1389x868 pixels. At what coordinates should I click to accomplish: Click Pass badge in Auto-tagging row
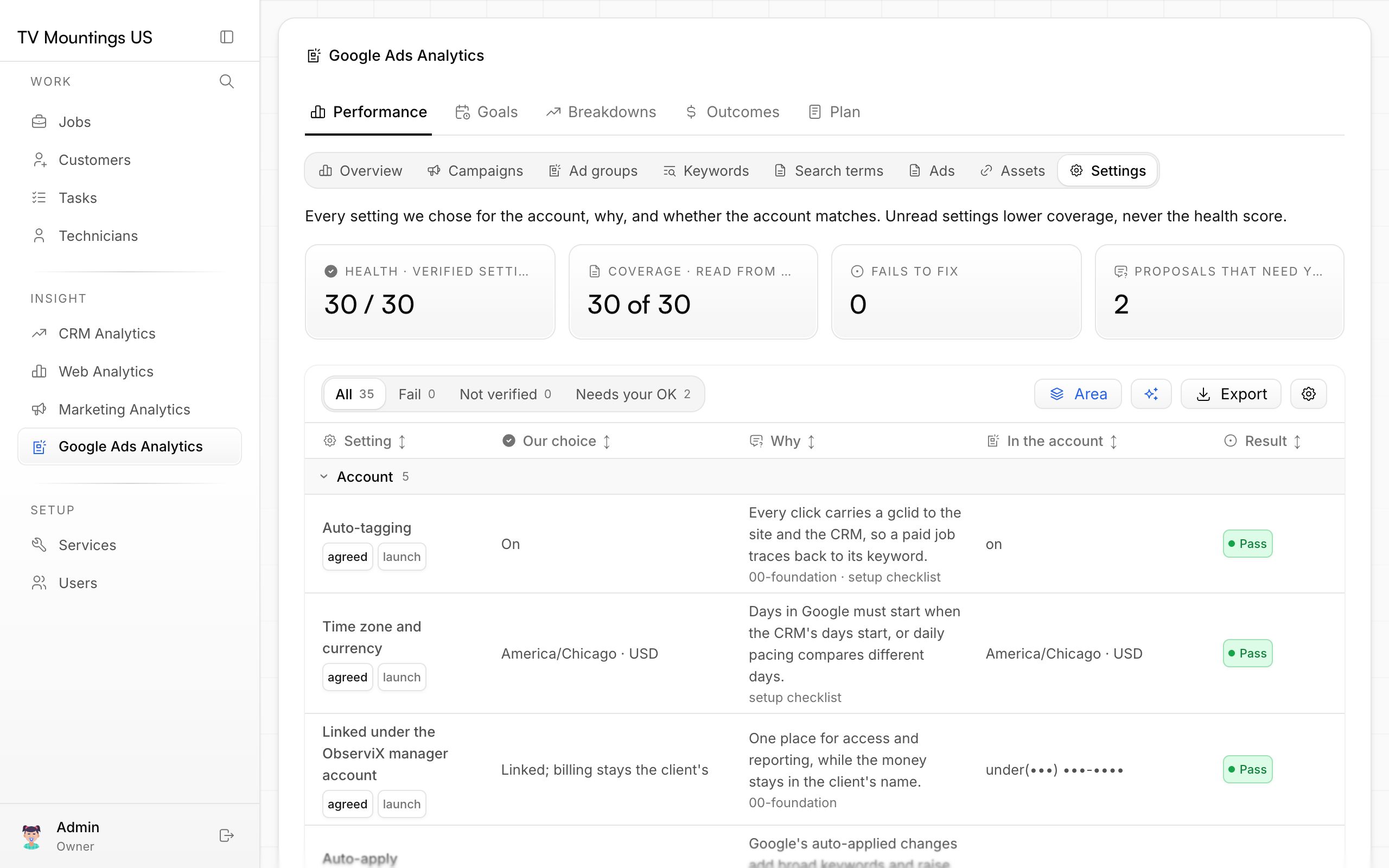click(x=1247, y=544)
